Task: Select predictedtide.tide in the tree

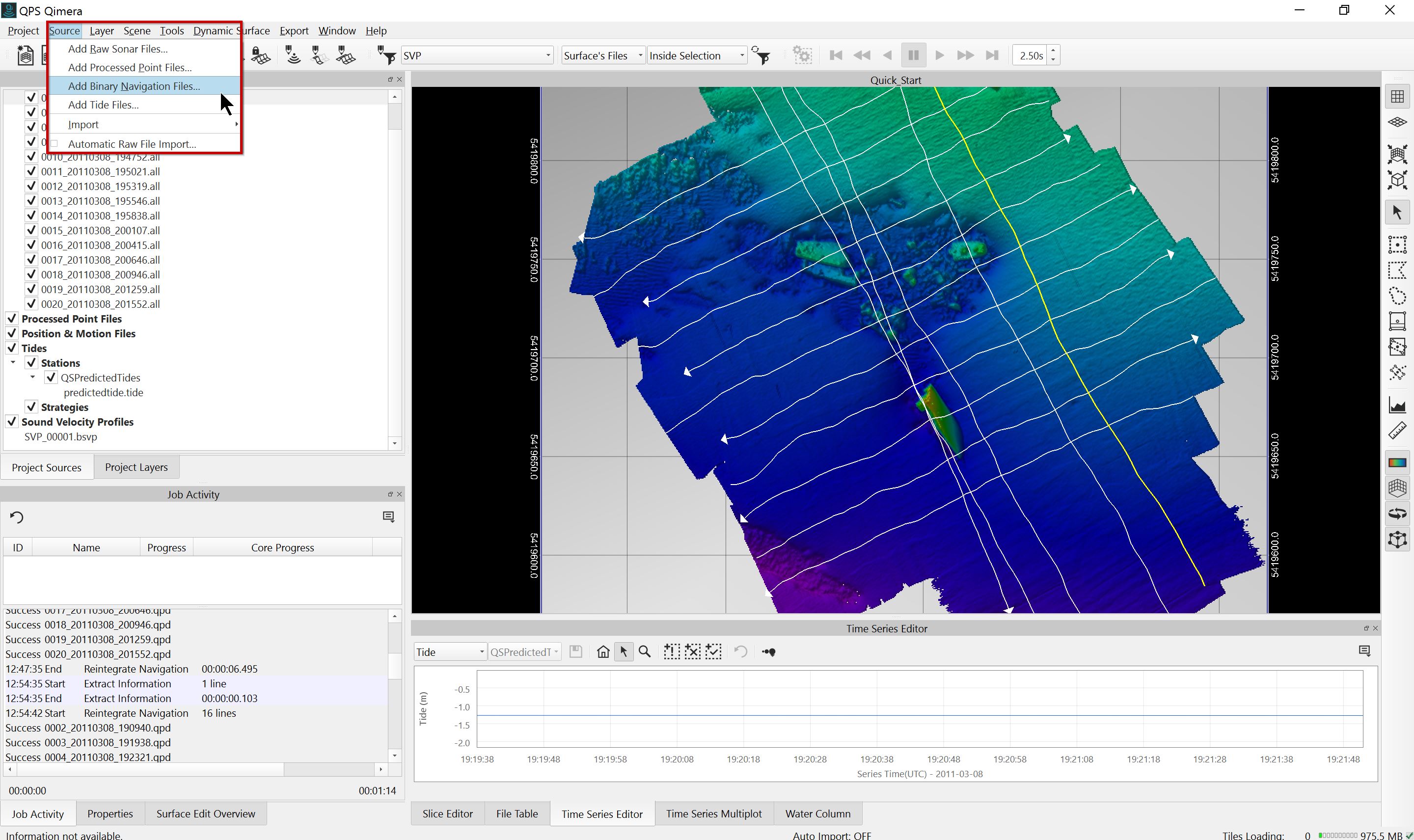Action: pyautogui.click(x=103, y=392)
